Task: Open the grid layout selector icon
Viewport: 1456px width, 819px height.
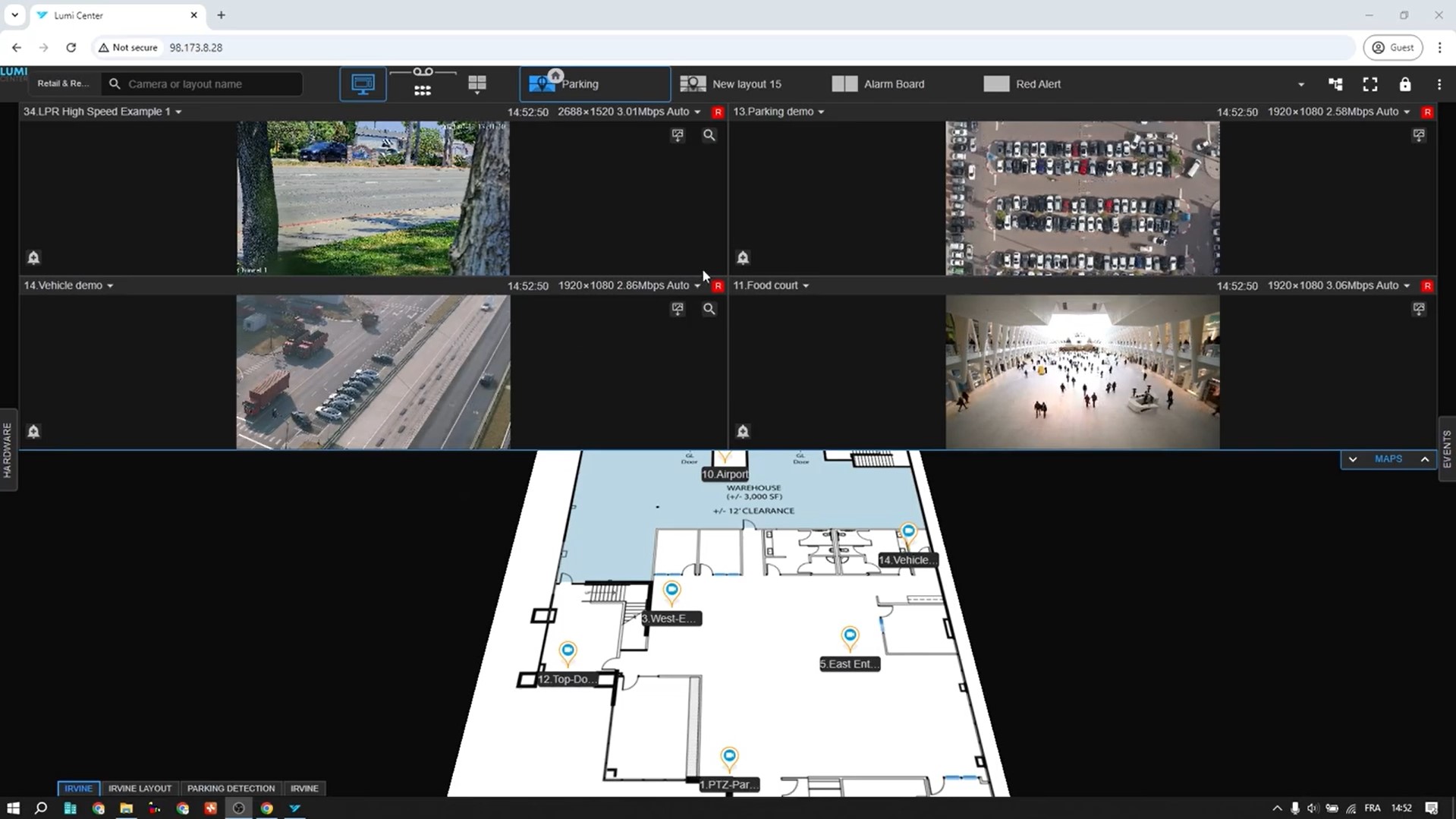Action: (x=476, y=83)
